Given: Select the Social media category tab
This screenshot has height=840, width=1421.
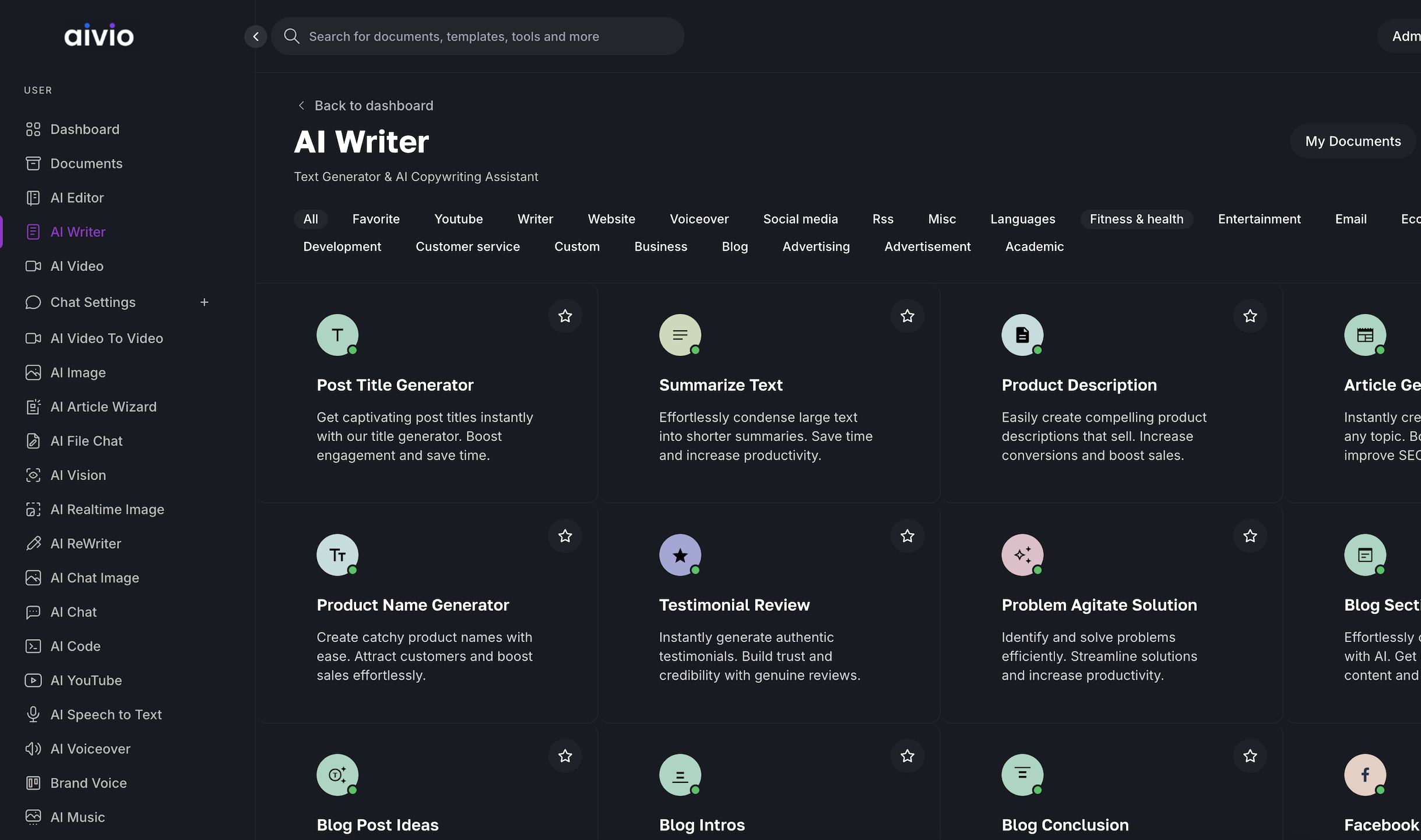Looking at the screenshot, I should tap(800, 219).
